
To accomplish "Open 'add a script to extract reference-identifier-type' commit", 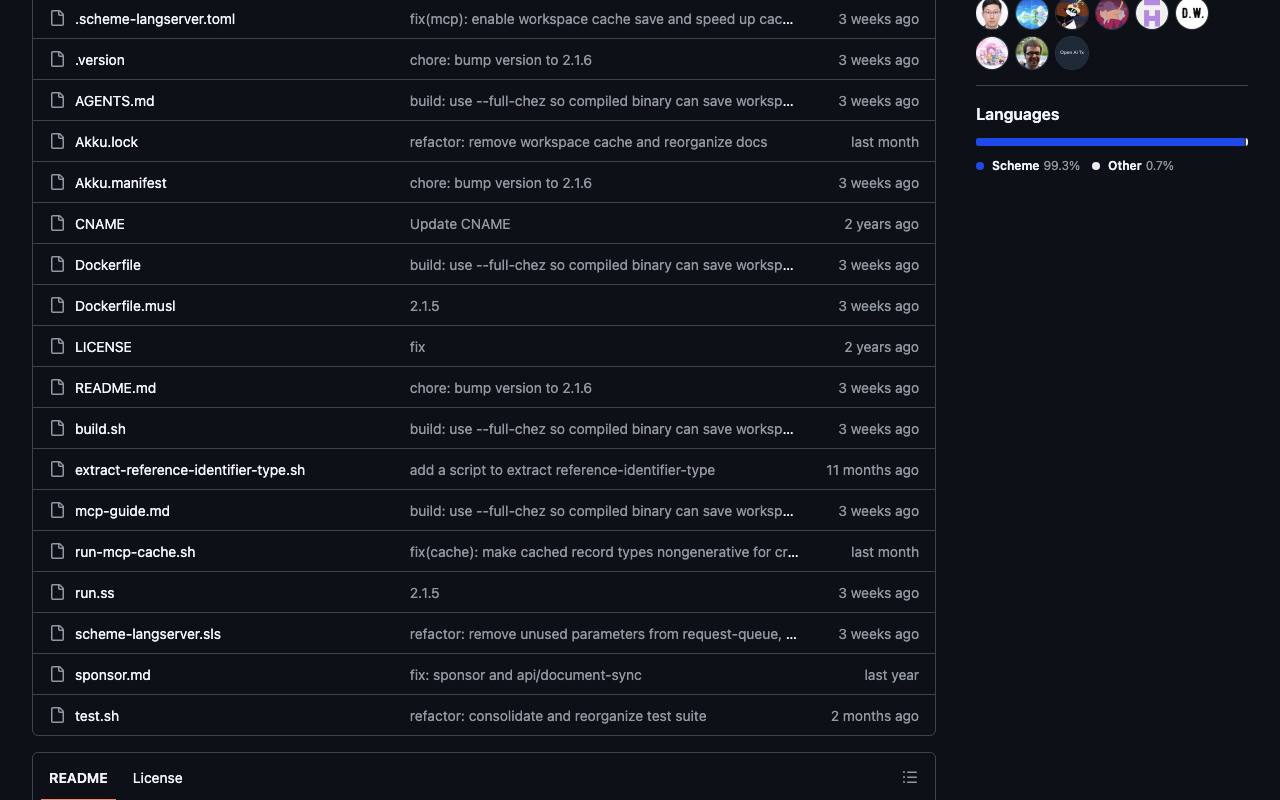I will pyautogui.click(x=562, y=470).
